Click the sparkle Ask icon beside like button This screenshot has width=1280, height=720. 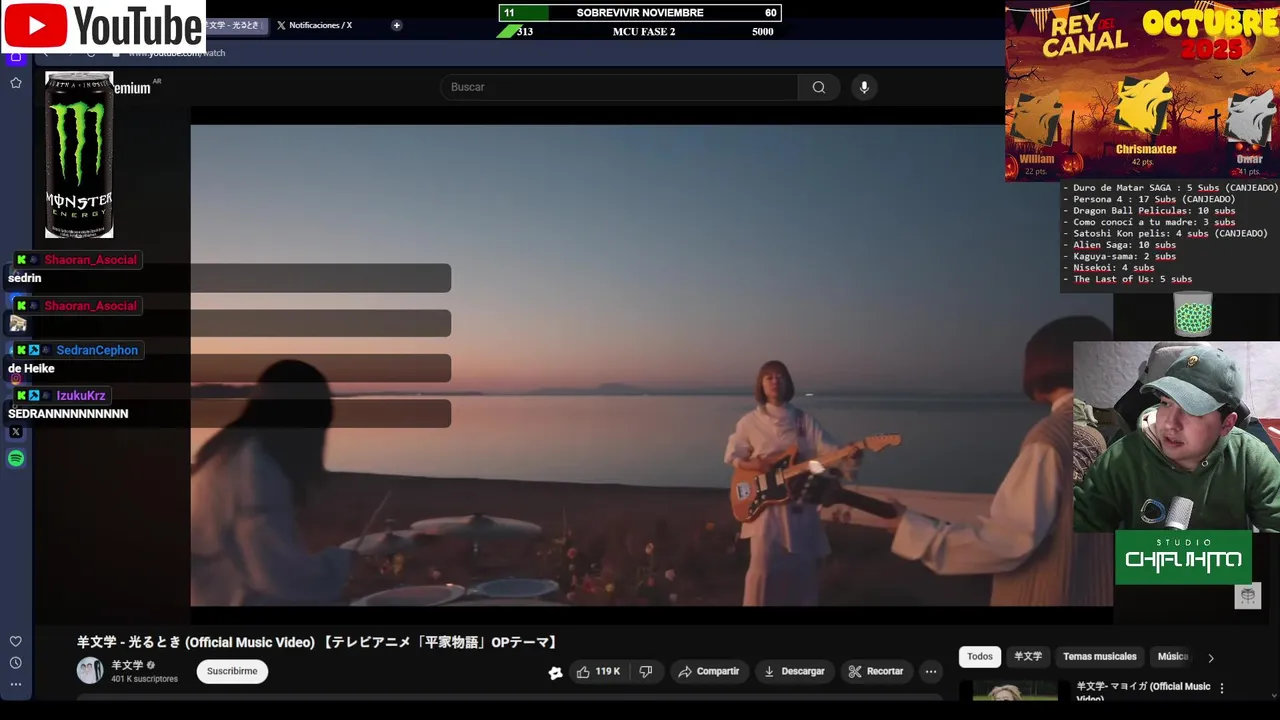555,673
